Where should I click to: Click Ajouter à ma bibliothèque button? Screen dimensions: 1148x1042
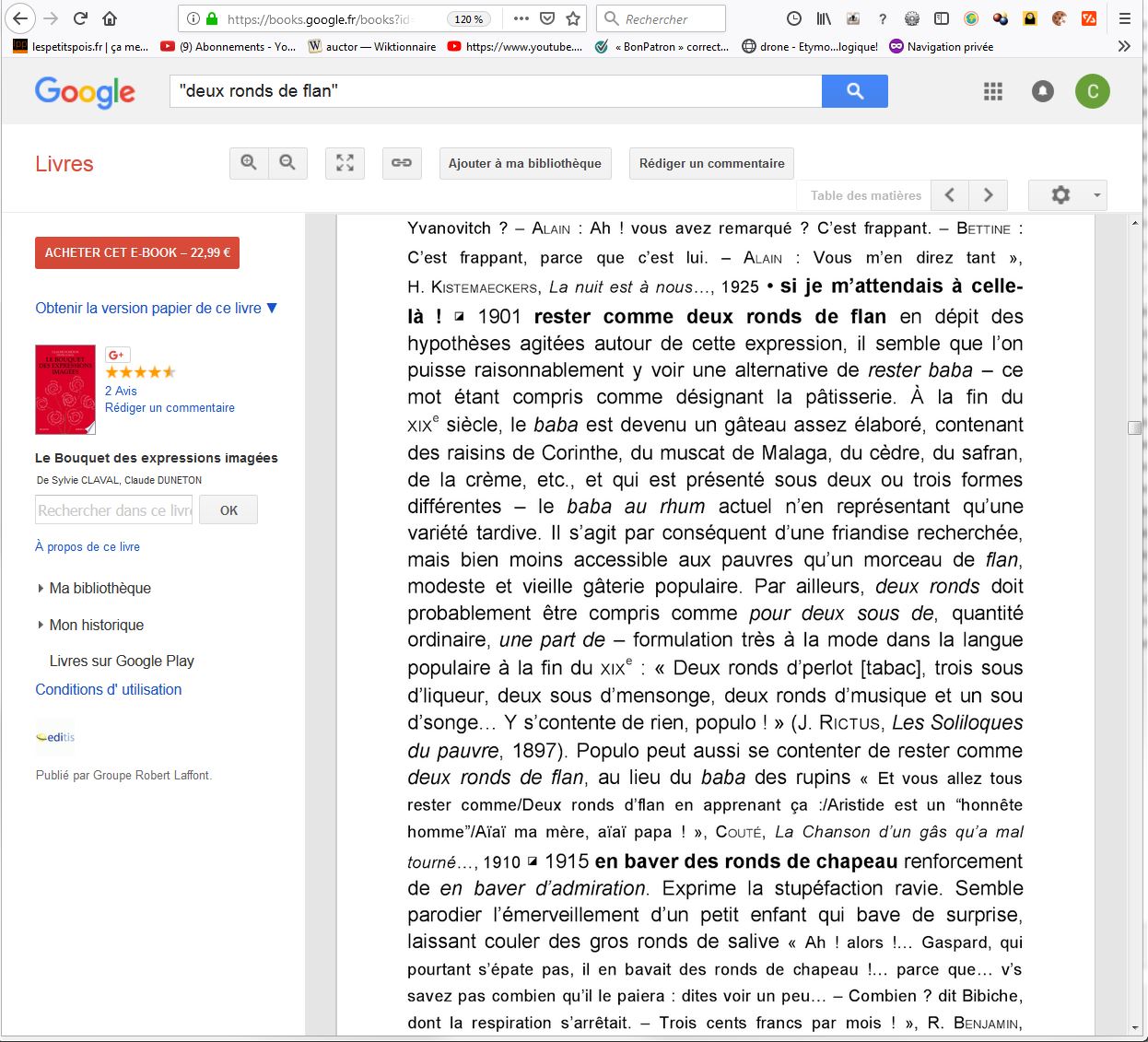[x=524, y=163]
